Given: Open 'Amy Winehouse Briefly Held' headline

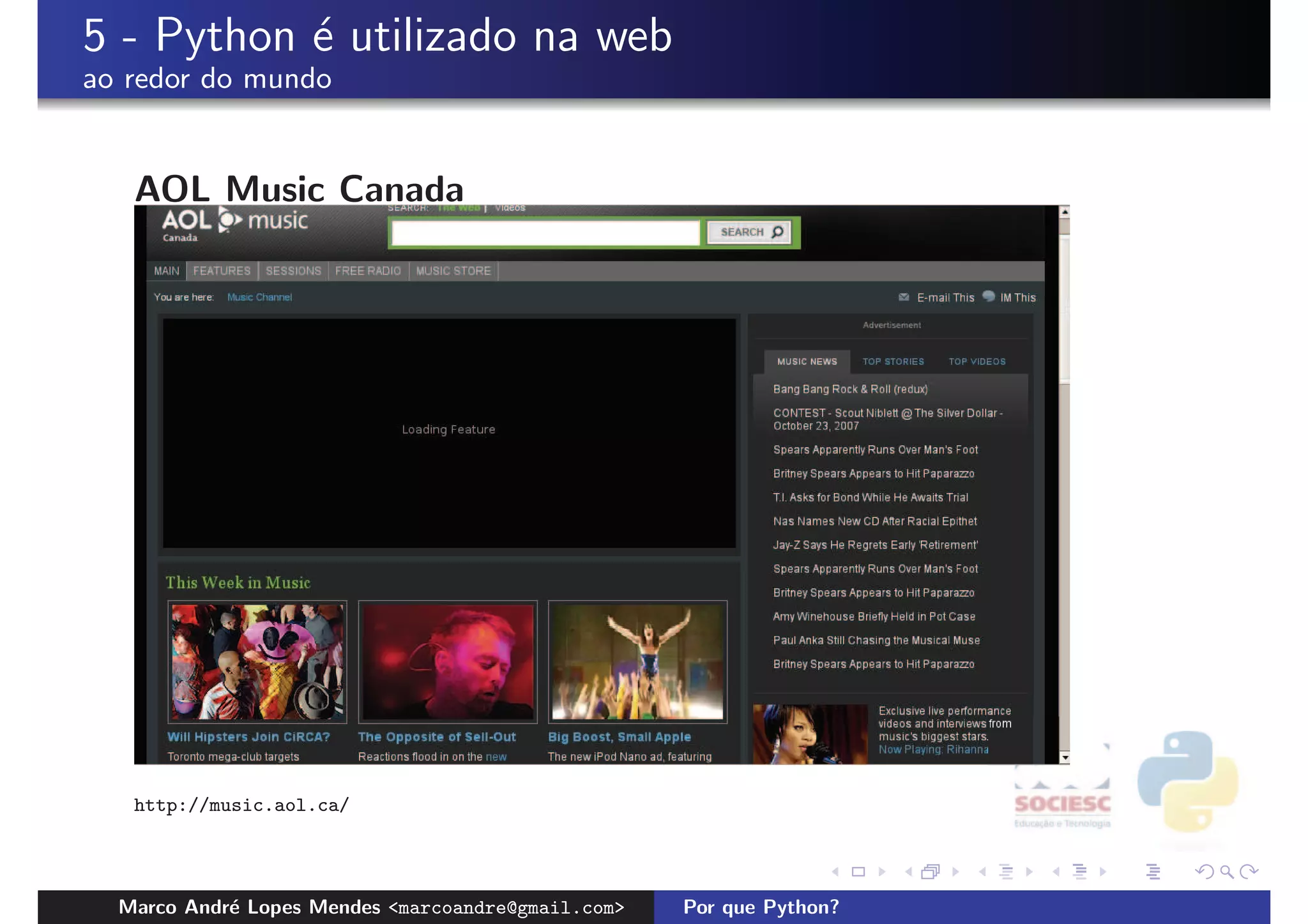Looking at the screenshot, I should click(x=874, y=616).
